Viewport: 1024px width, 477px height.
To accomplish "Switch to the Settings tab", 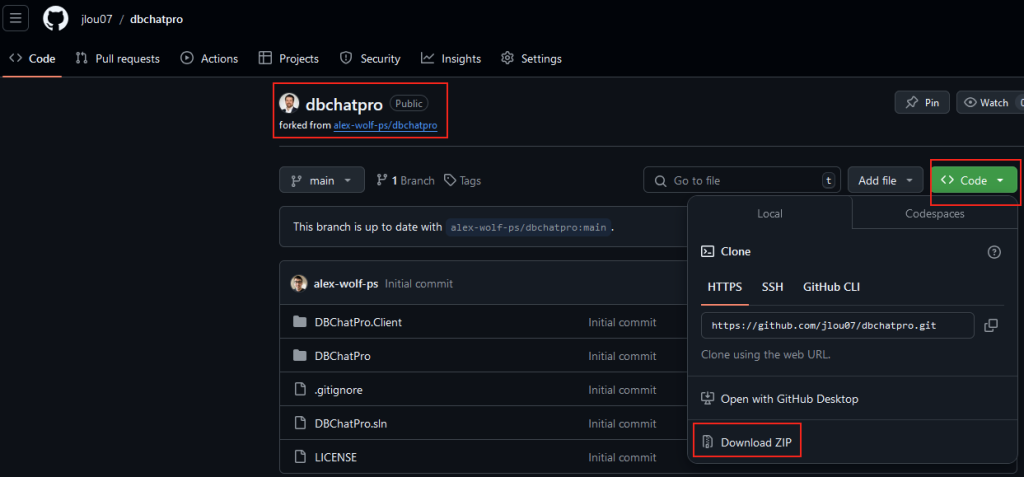I will 531,59.
